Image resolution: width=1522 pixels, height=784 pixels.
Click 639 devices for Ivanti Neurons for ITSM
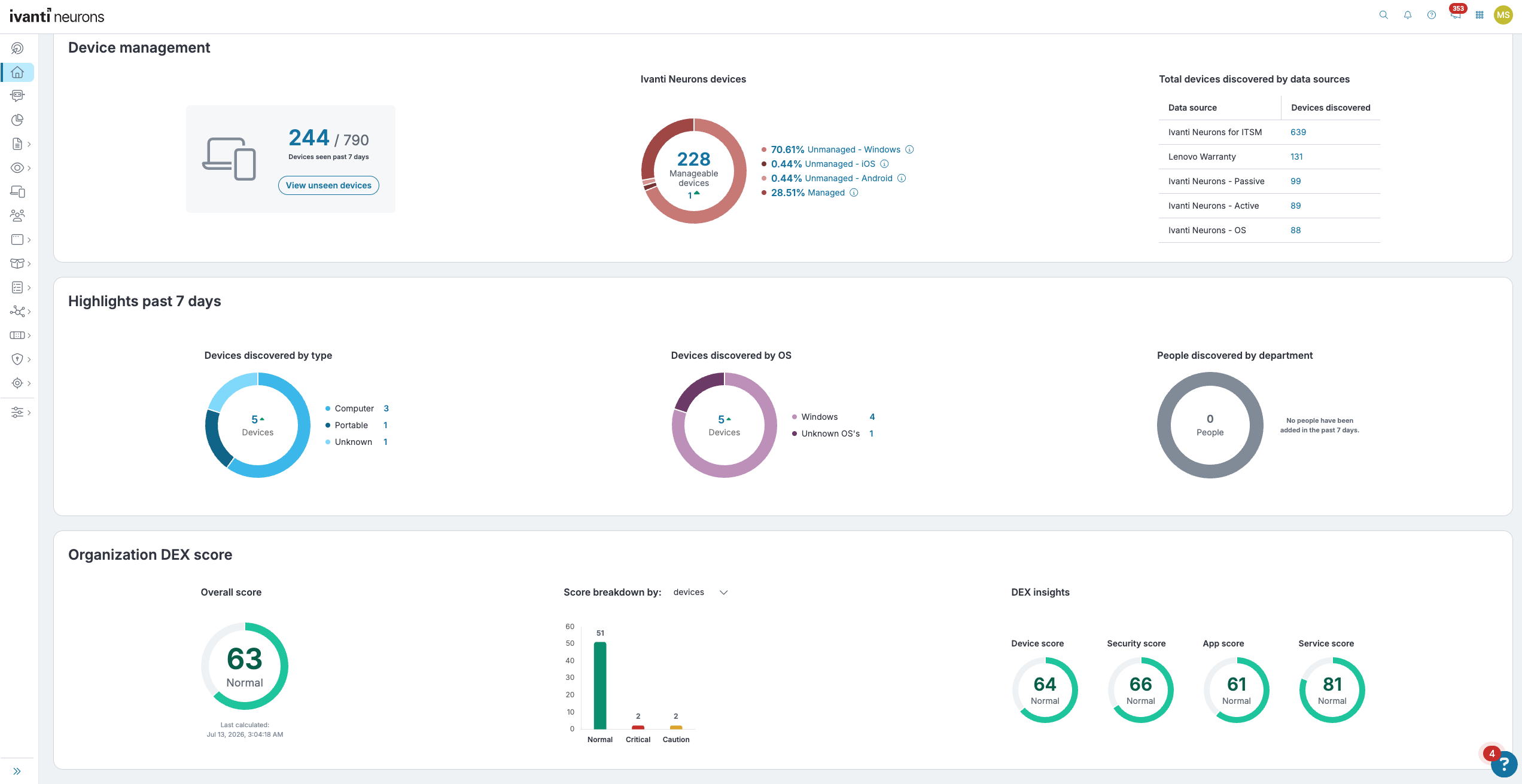(x=1298, y=132)
